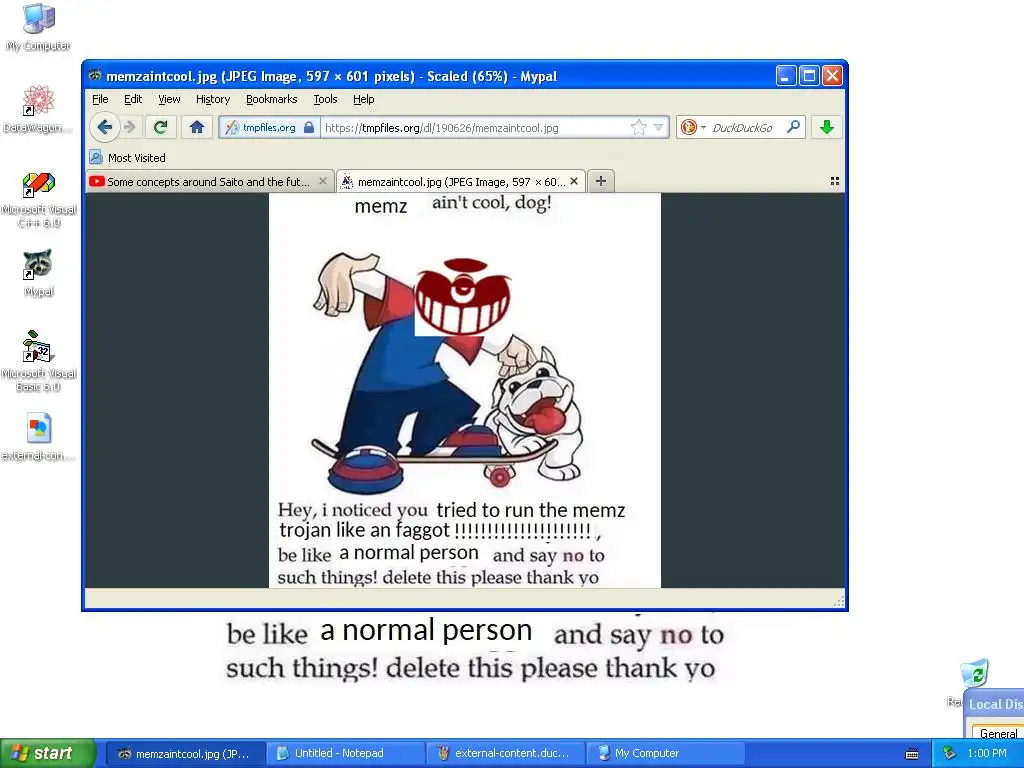
Task: Open the external-con file on desktop
Action: pyautogui.click(x=38, y=436)
